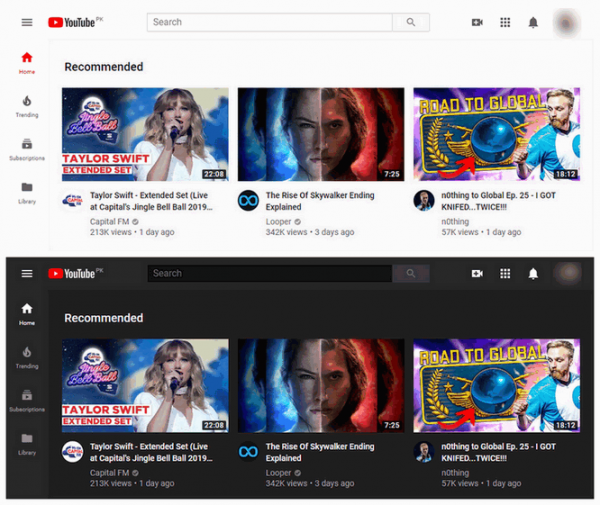Open the YouTube apps grid, dark theme
The width and height of the screenshot is (600, 505).
point(505,274)
